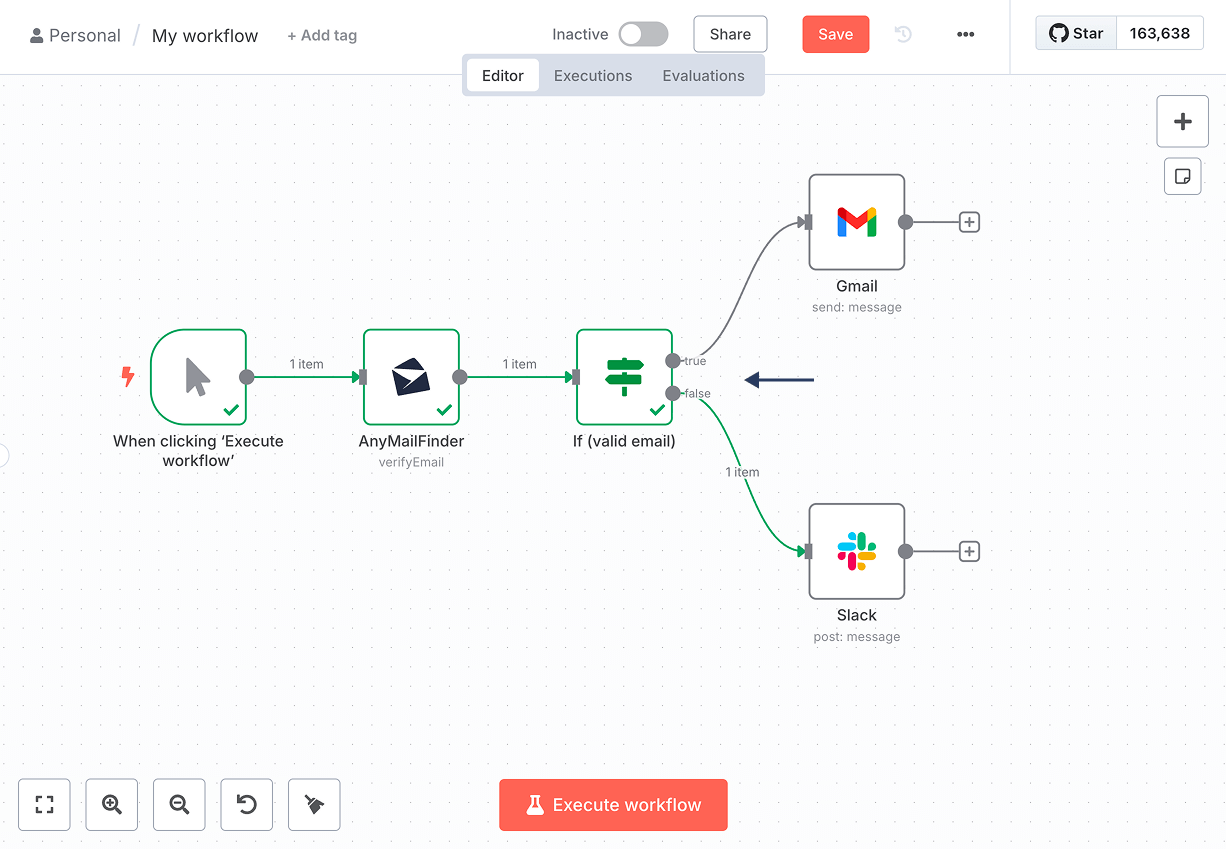Add a sticky note to canvas
This screenshot has height=849, width=1226.
(1182, 176)
